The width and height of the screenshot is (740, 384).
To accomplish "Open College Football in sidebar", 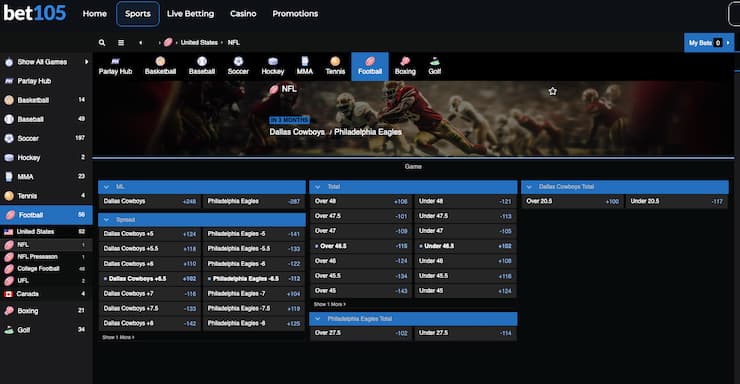I will tap(46, 269).
